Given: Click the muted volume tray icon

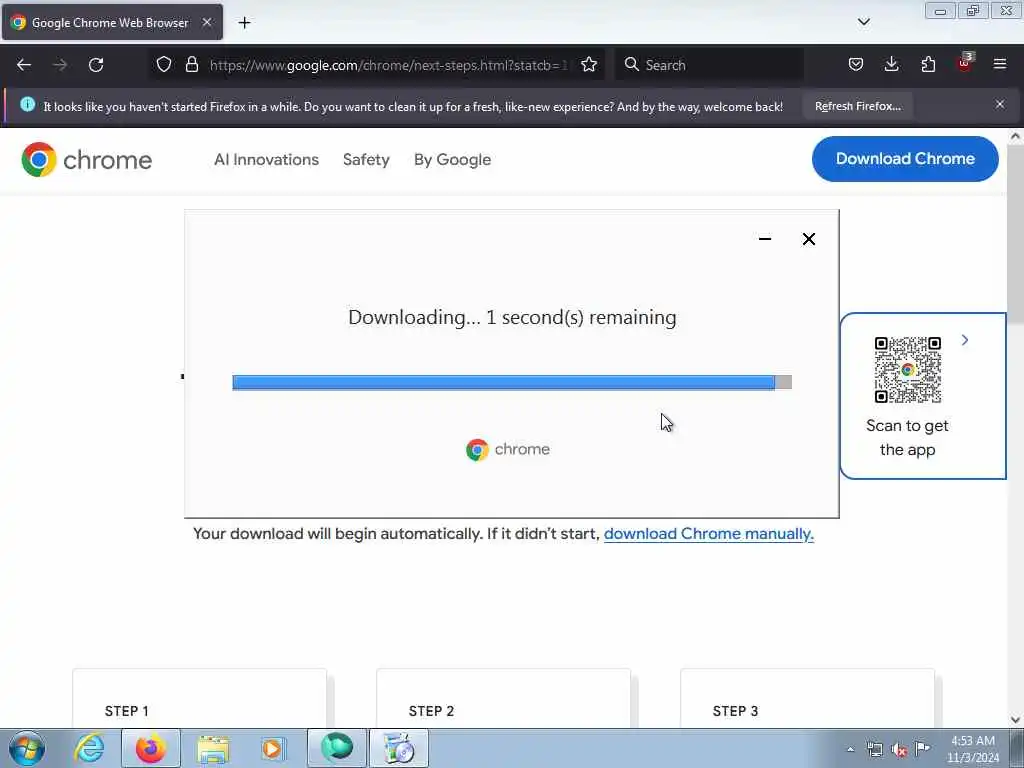Looking at the screenshot, I should click(899, 750).
